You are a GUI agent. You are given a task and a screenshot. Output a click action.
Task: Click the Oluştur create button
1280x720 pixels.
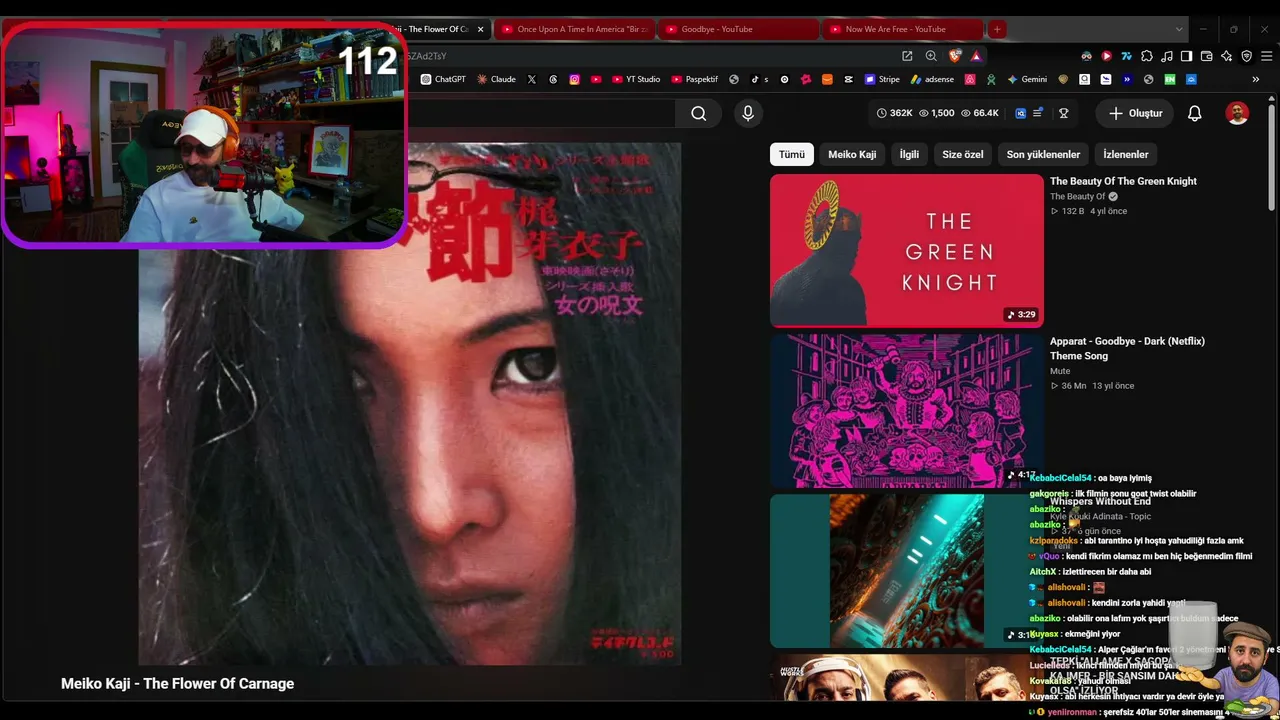(1135, 114)
